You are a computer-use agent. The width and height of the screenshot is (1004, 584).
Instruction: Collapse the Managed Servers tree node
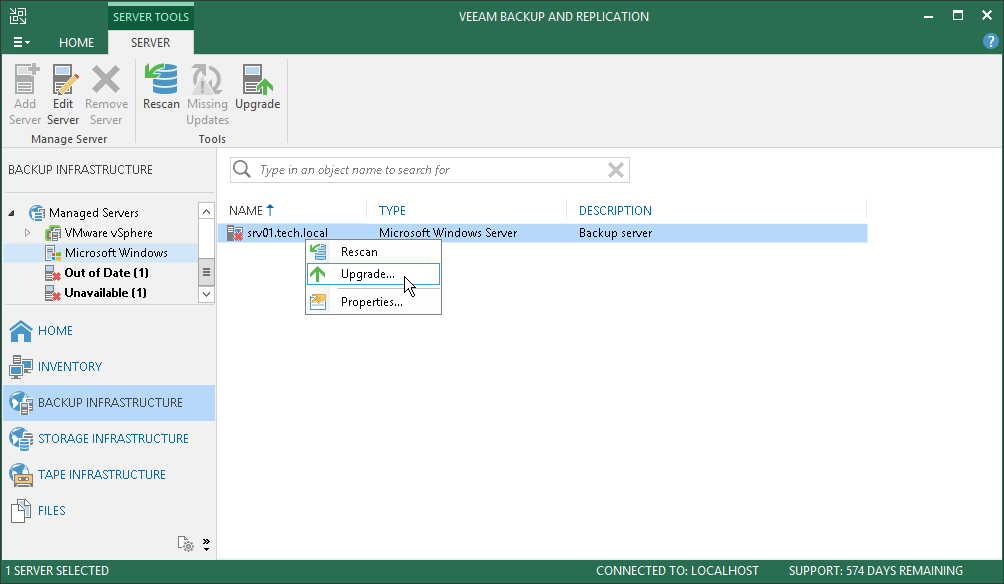pyautogui.click(x=12, y=213)
